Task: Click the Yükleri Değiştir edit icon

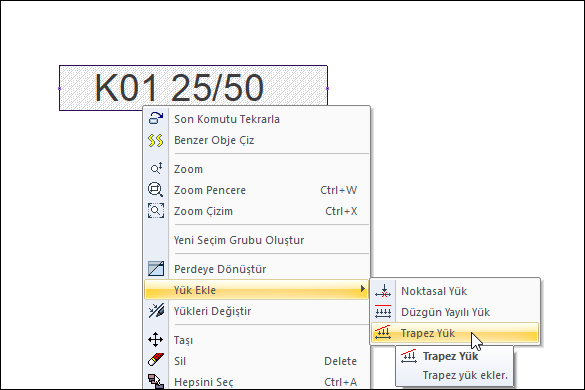Action: (x=156, y=311)
